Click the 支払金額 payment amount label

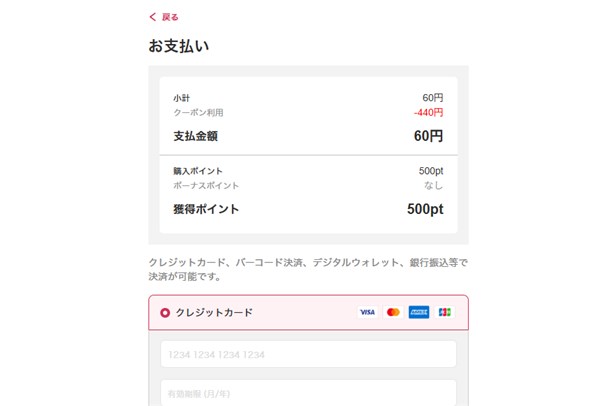[x=196, y=136]
